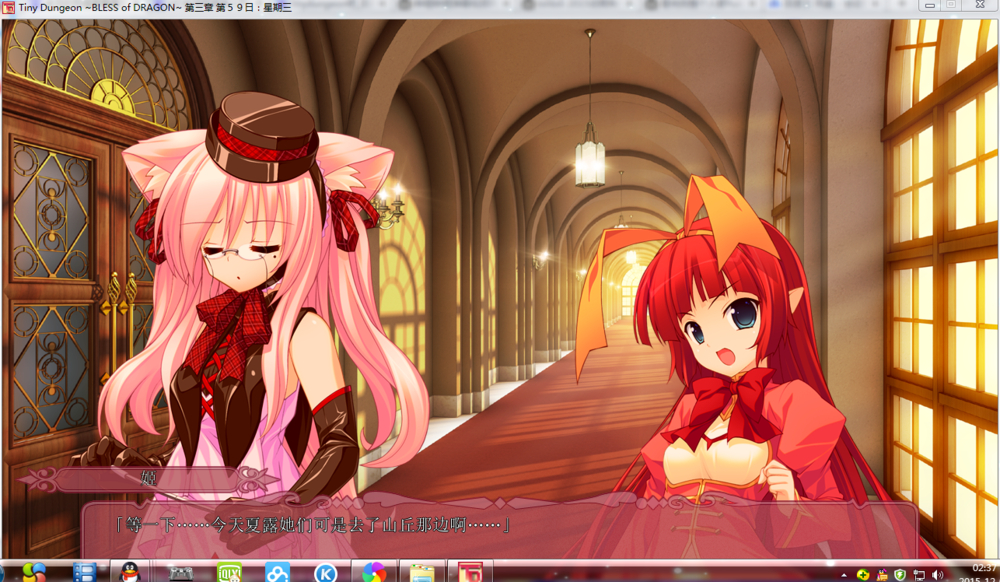
Task: Open the QQ penguin taskbar icon
Action: tap(130, 572)
